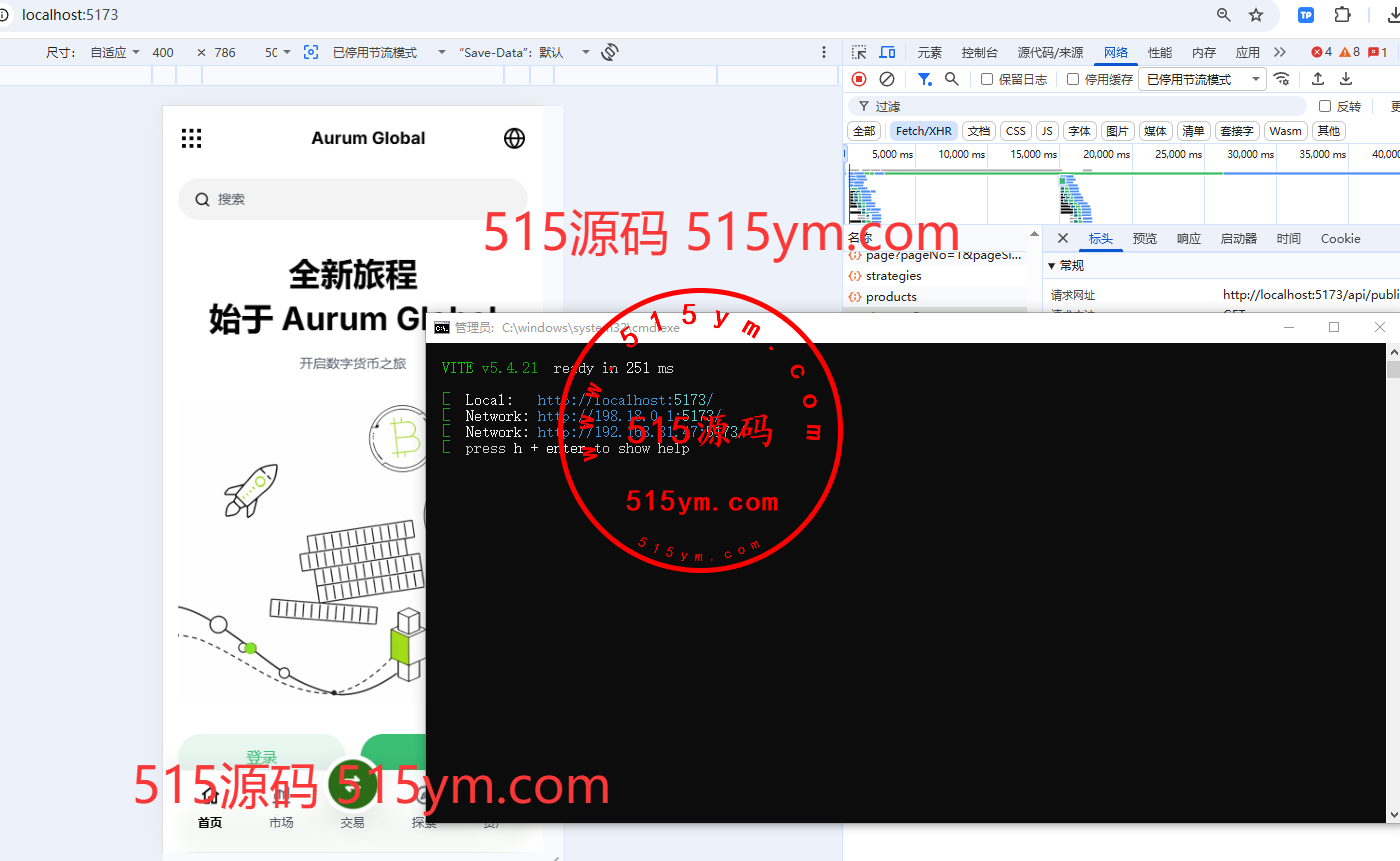Image resolution: width=1400 pixels, height=861 pixels.
Task: Focus the 搜索 search box
Action: pyautogui.click(x=353, y=199)
